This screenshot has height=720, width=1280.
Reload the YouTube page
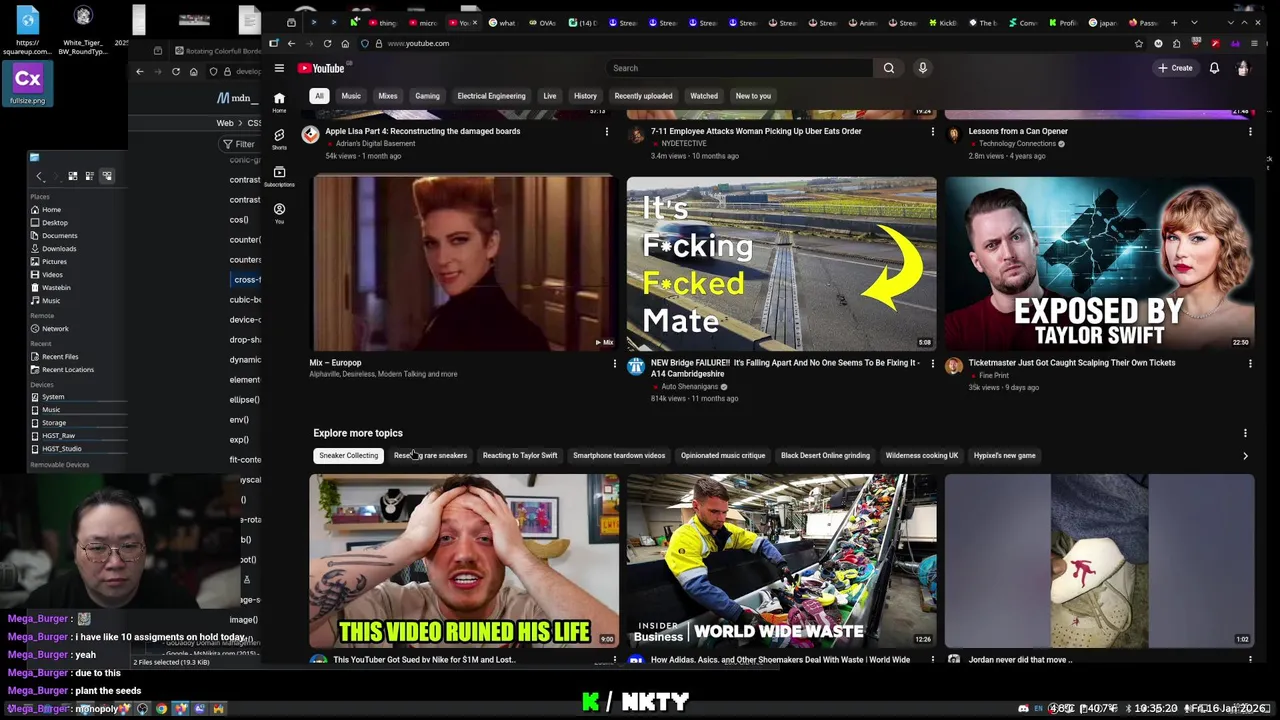pyautogui.click(x=327, y=43)
